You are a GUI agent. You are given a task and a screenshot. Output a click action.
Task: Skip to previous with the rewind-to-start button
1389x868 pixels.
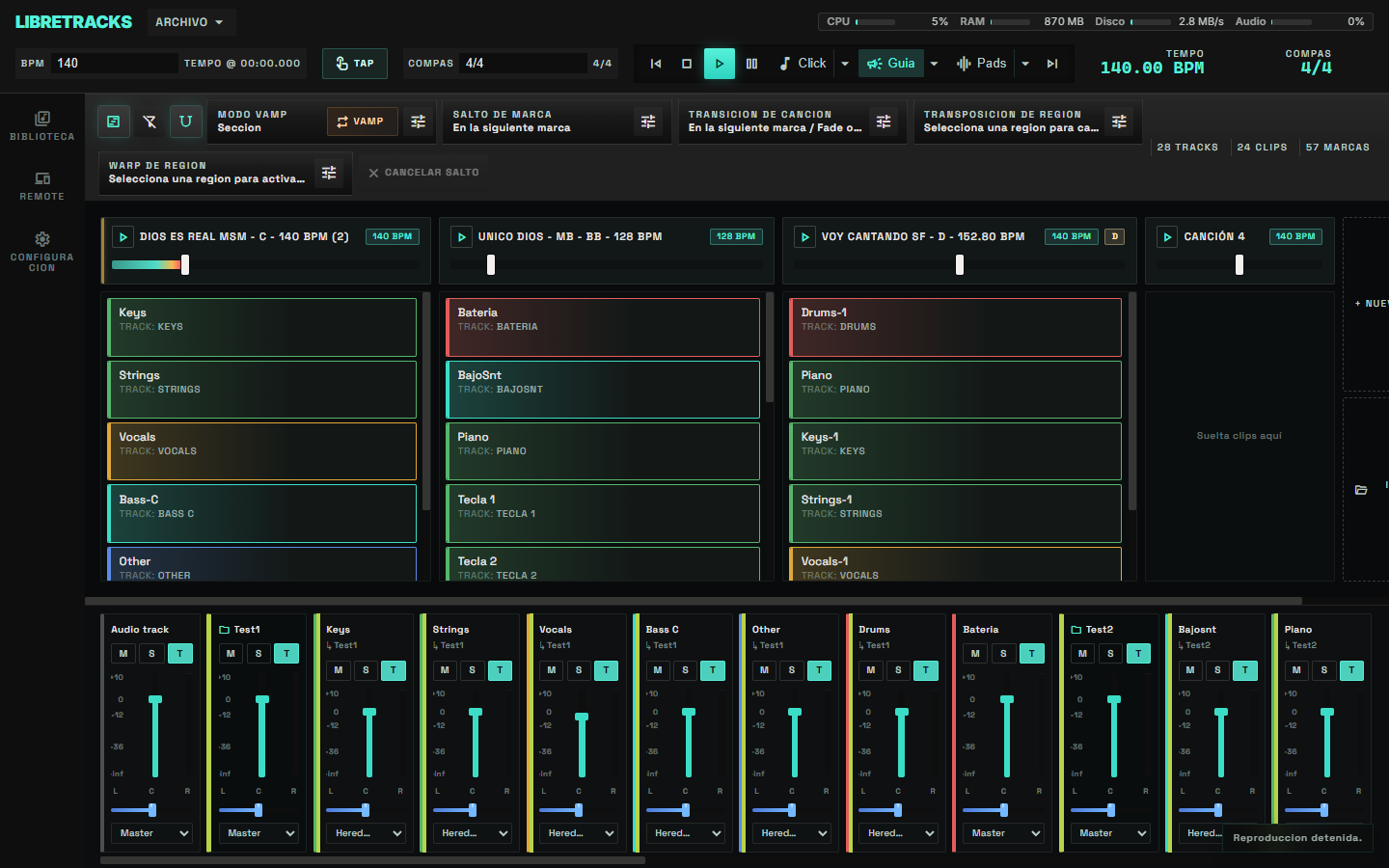click(656, 64)
